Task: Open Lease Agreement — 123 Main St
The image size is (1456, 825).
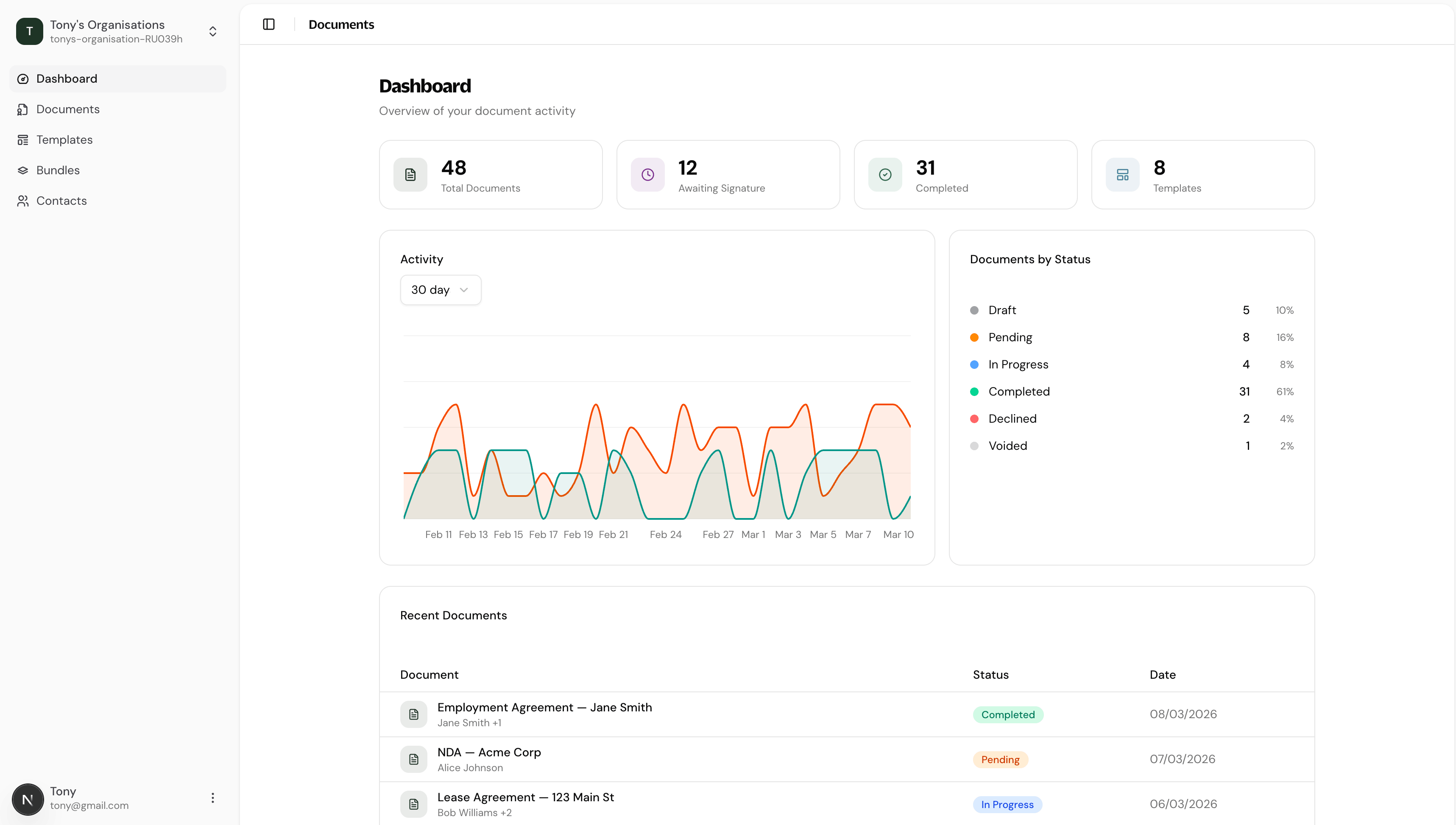Action: (525, 797)
